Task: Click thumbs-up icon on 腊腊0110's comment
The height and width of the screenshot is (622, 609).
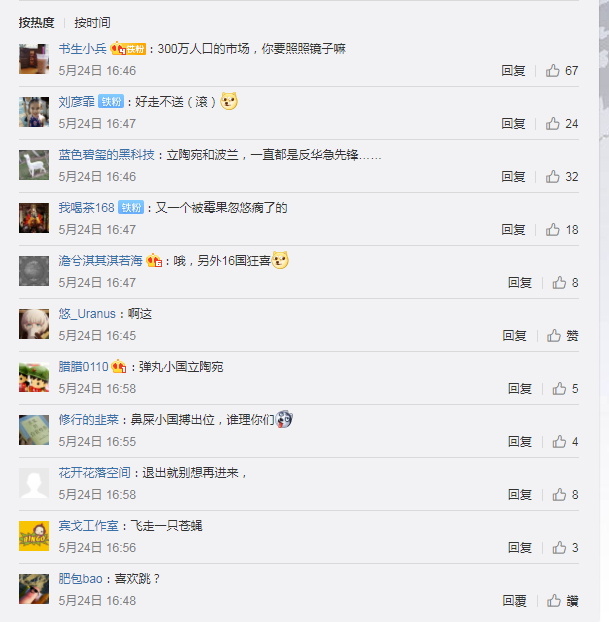Action: tap(559, 388)
